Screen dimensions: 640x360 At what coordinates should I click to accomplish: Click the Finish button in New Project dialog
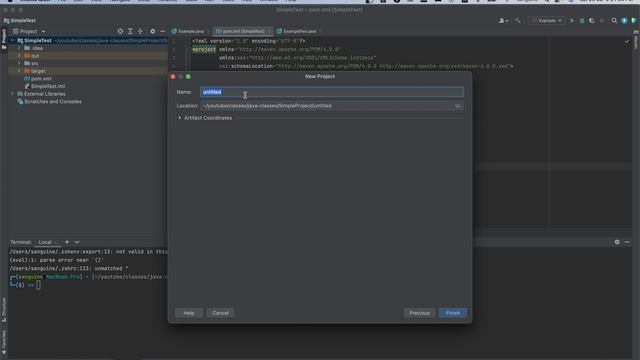pos(453,313)
